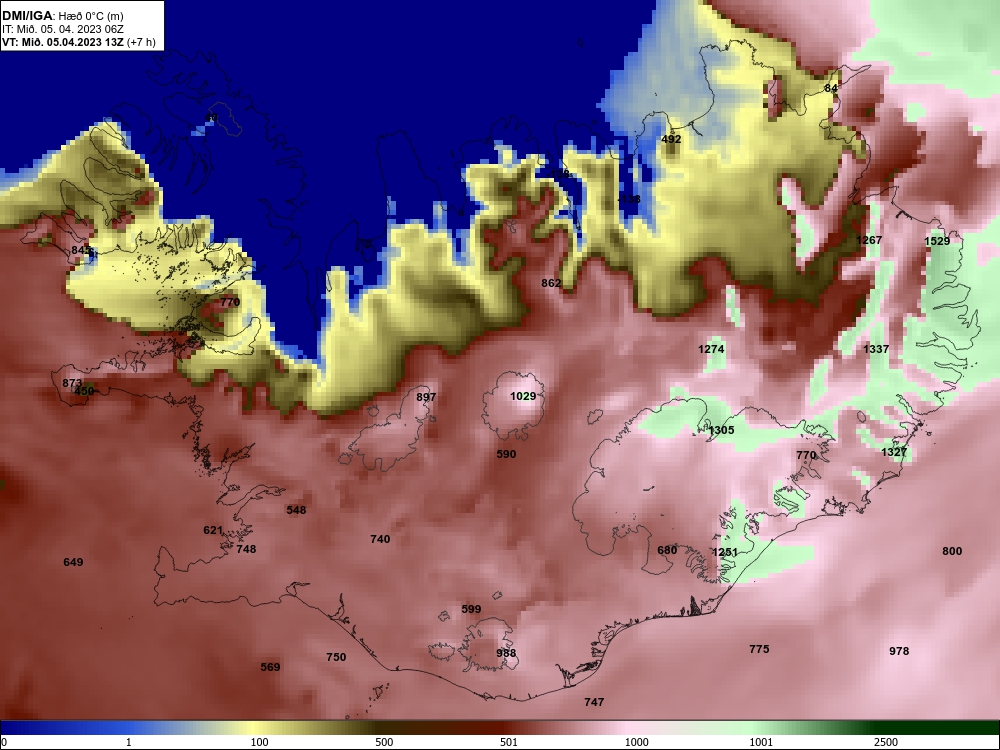Click the map value 459

(x=84, y=391)
